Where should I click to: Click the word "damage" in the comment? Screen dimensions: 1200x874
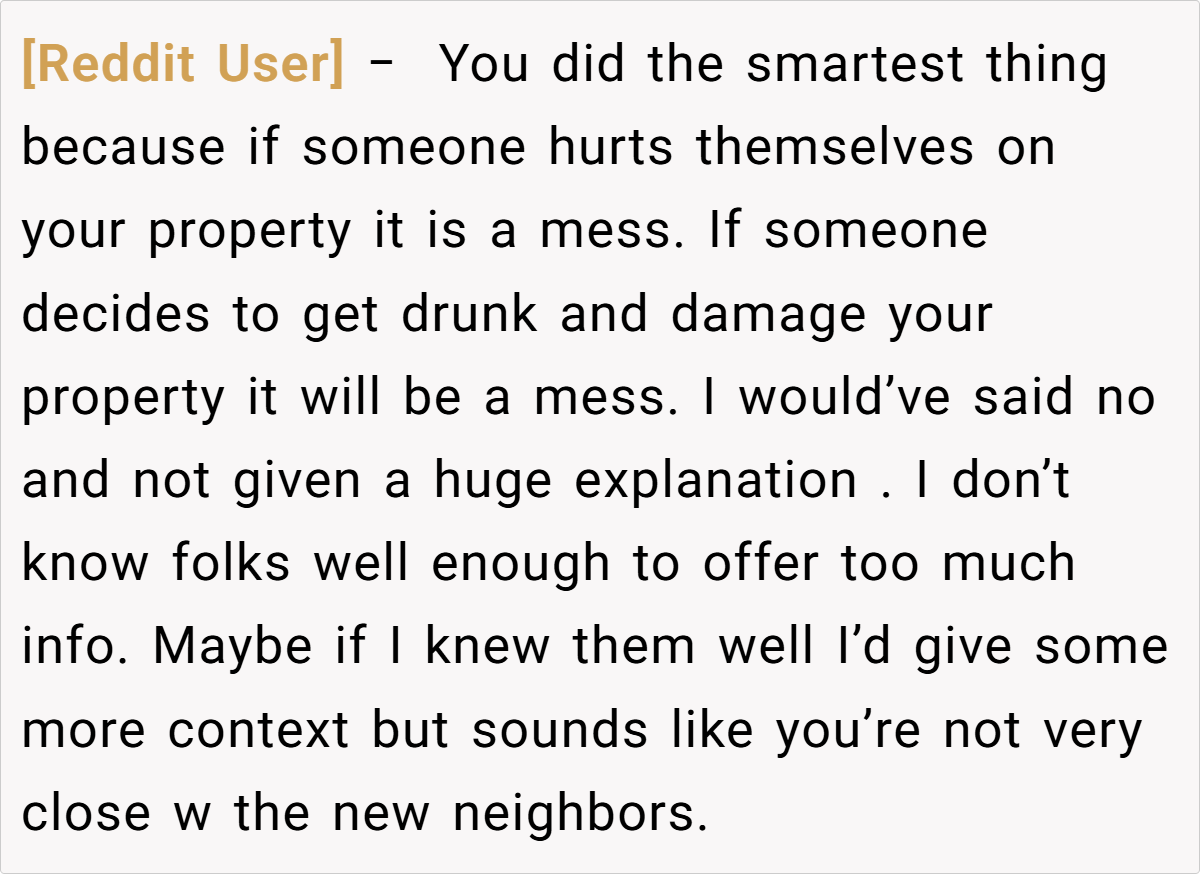(768, 315)
